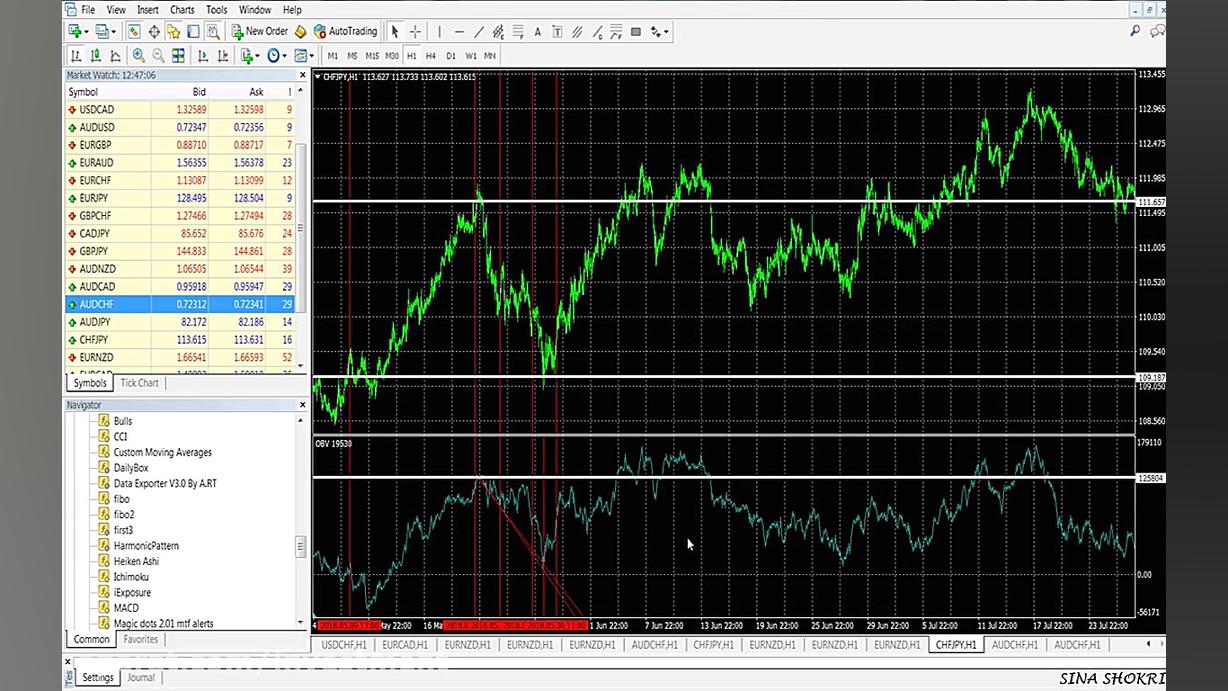1228x691 pixels.
Task: Select the crosshair tool
Action: point(415,32)
